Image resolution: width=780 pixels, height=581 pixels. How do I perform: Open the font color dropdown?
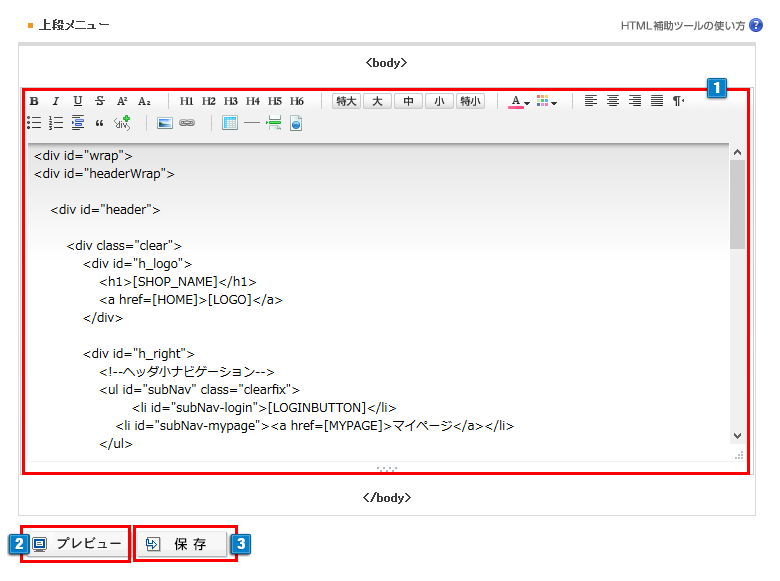[519, 101]
